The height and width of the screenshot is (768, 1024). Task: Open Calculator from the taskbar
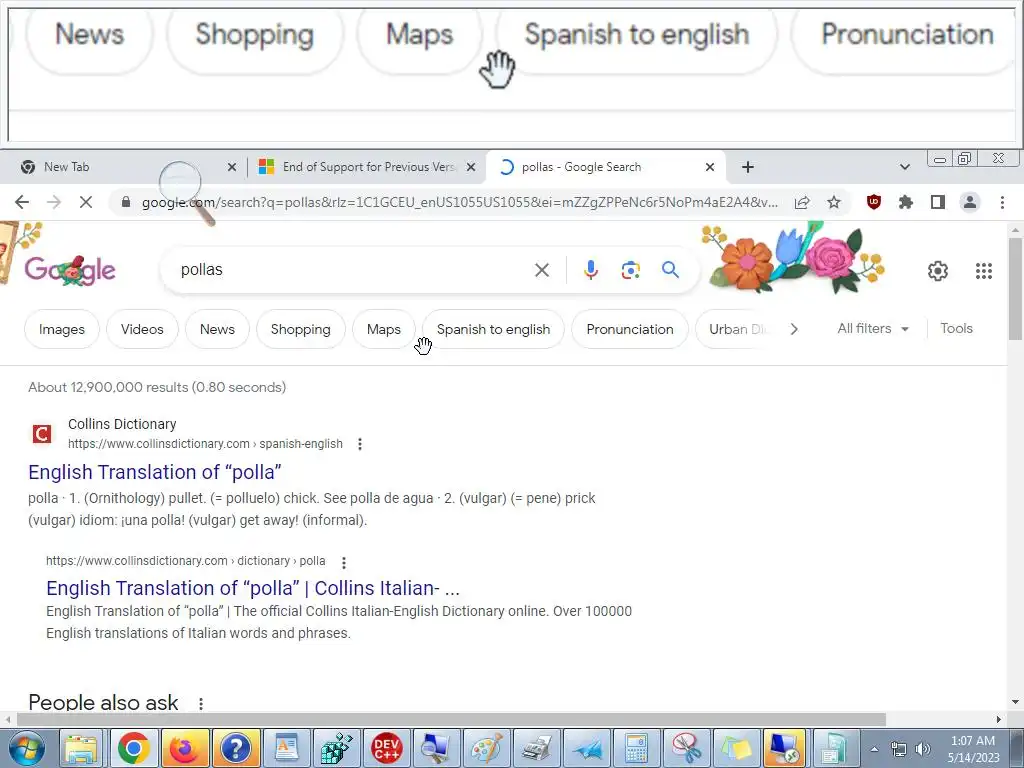636,748
